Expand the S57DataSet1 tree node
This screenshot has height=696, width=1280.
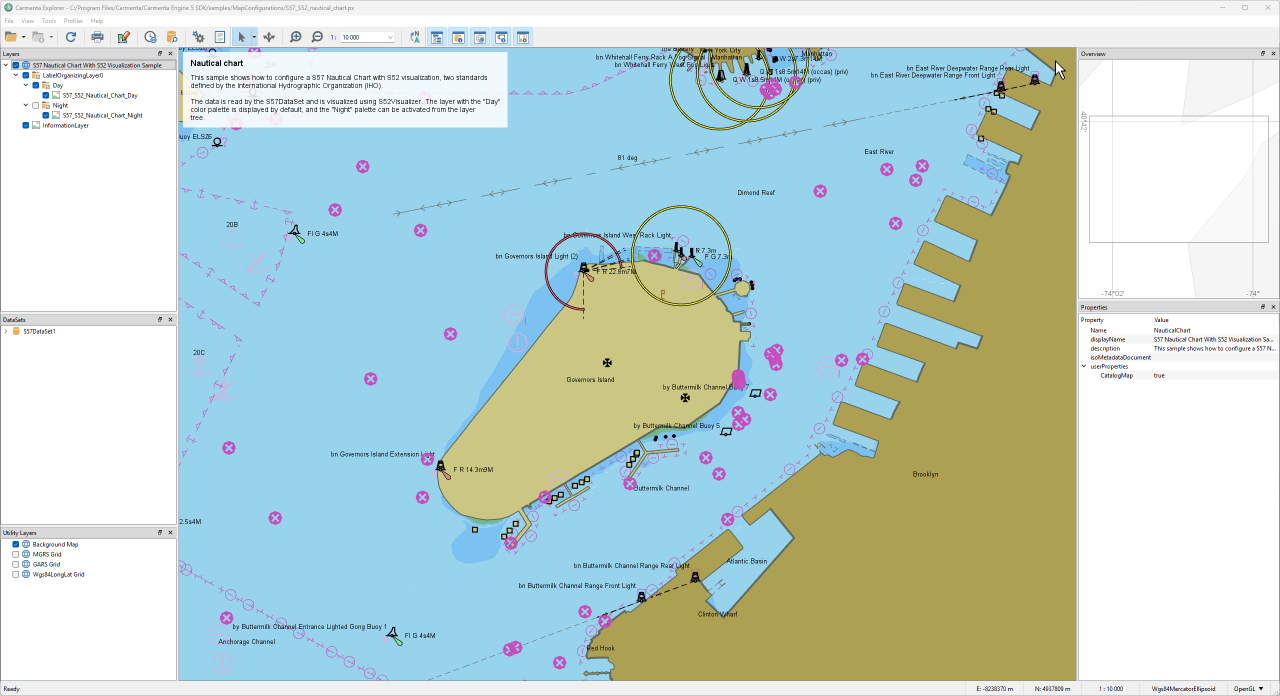click(x=6, y=331)
